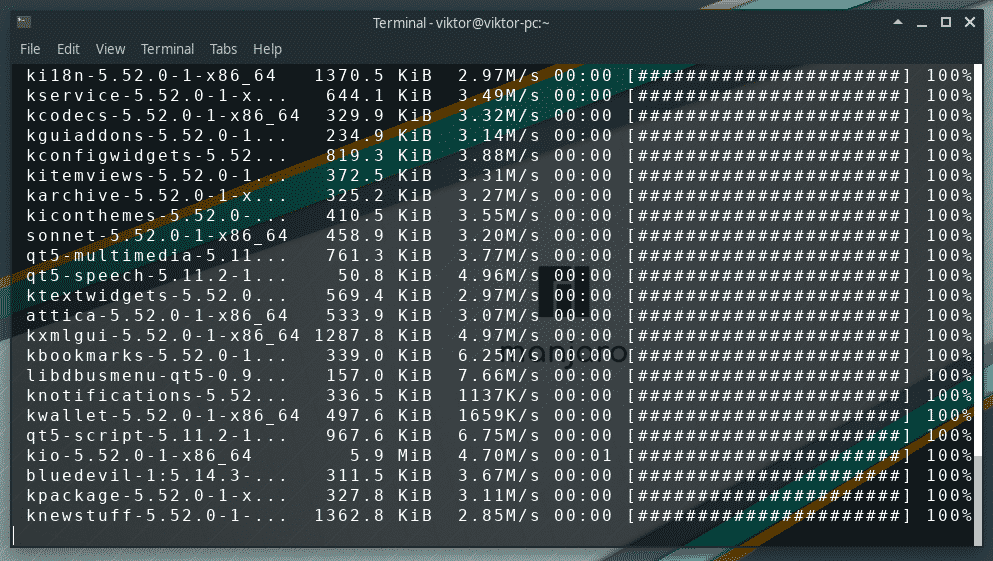Click the attica-5.52.0-1-x86_64 package name
The width and height of the screenshot is (993, 561).
157,316
